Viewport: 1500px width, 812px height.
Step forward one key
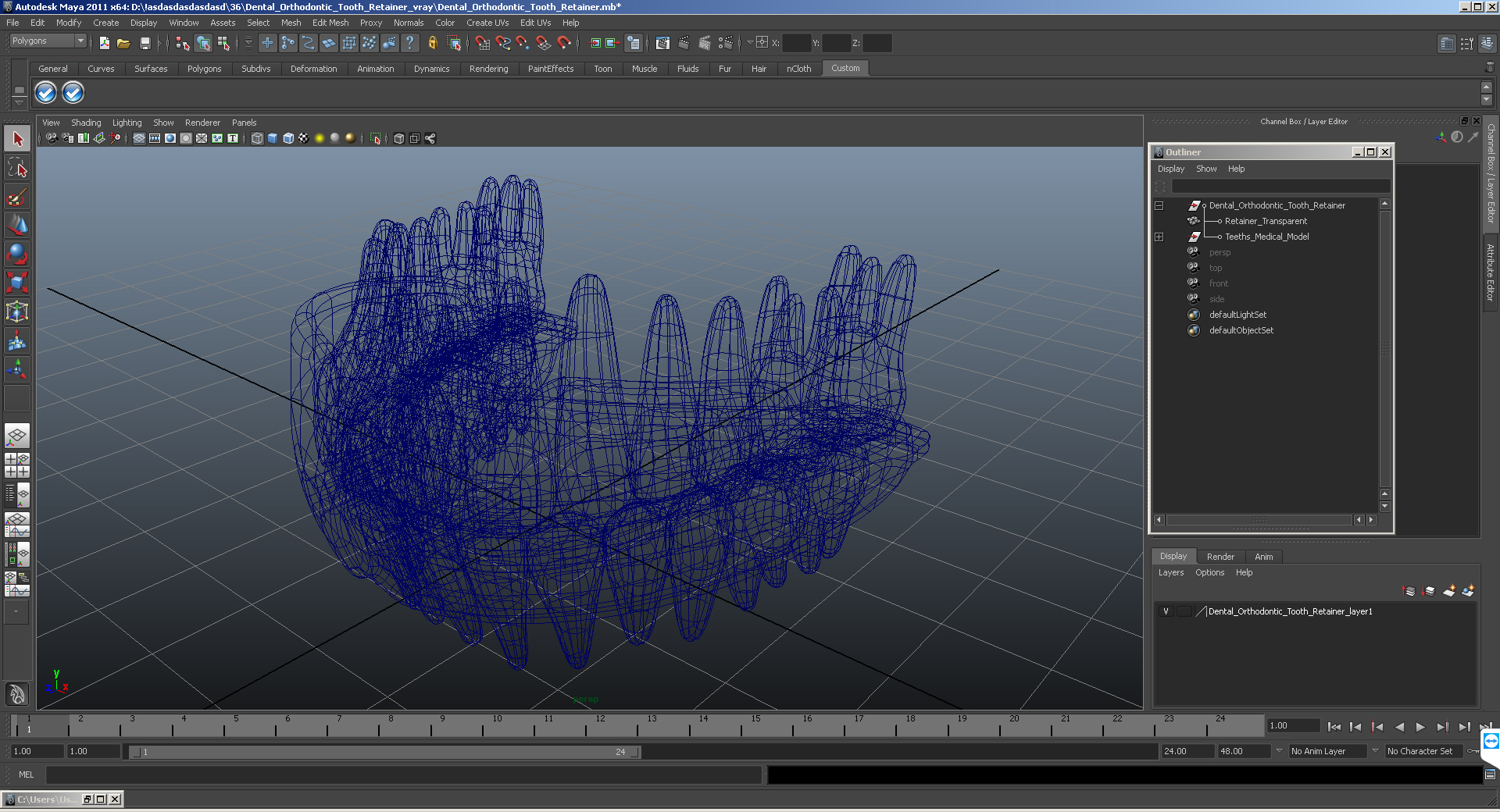(1442, 727)
